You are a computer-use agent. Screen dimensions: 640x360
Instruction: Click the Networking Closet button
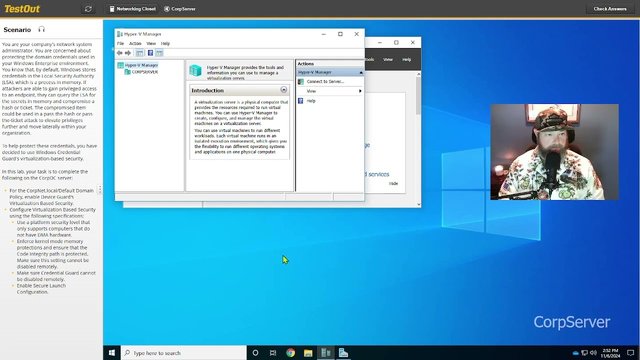[132, 9]
